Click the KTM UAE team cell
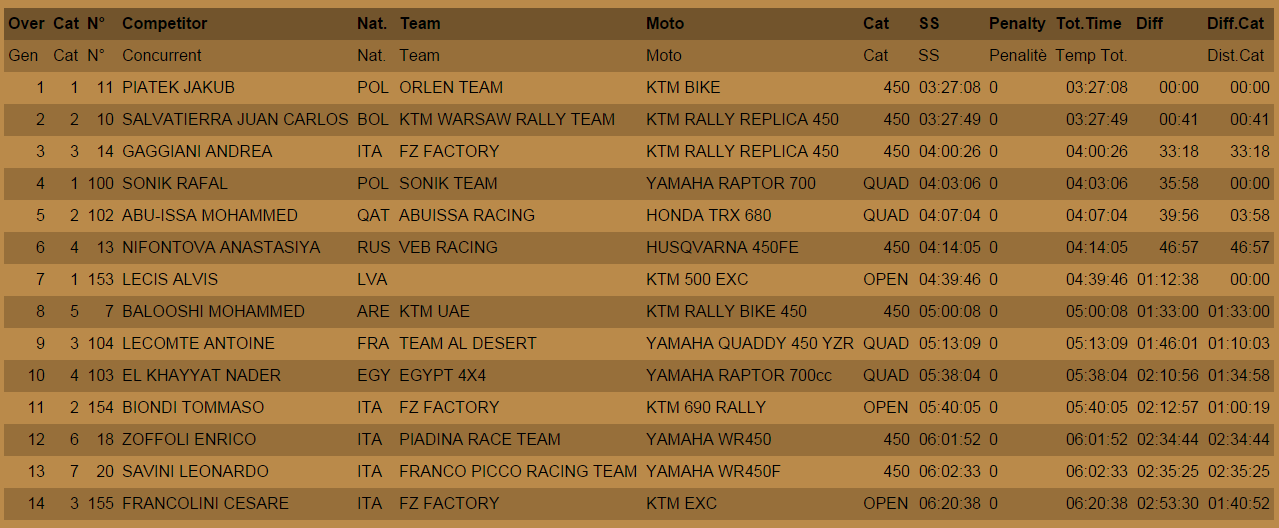Viewport: 1279px width, 528px height. tap(434, 311)
